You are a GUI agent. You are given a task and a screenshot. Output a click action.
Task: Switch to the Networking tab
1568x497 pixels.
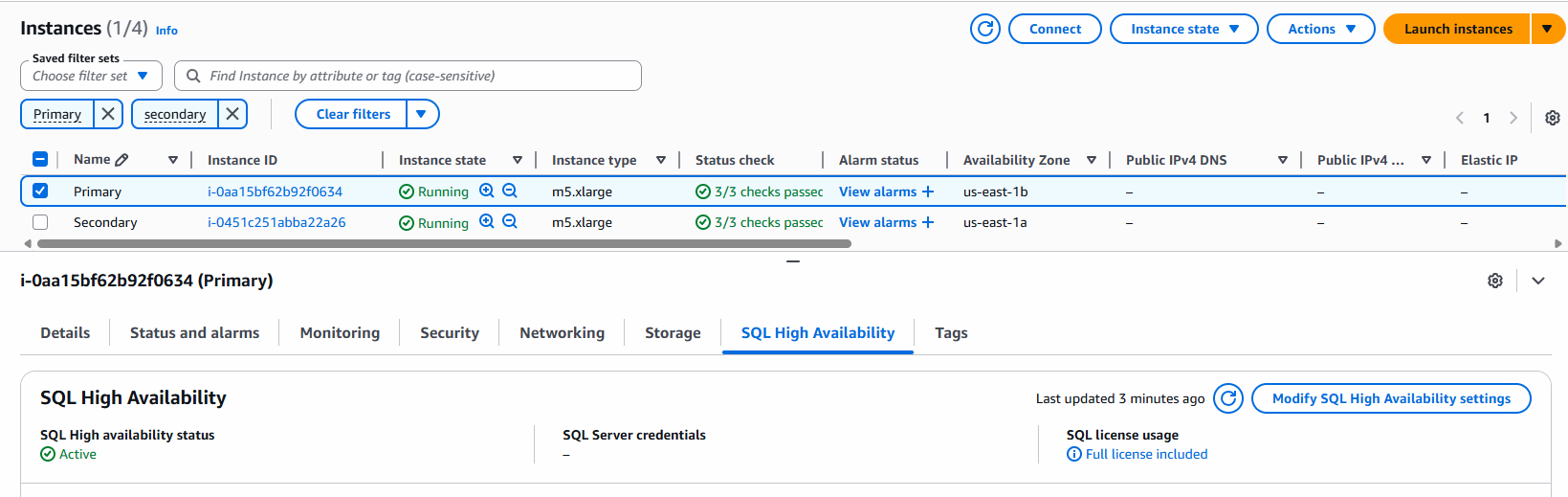coord(562,332)
